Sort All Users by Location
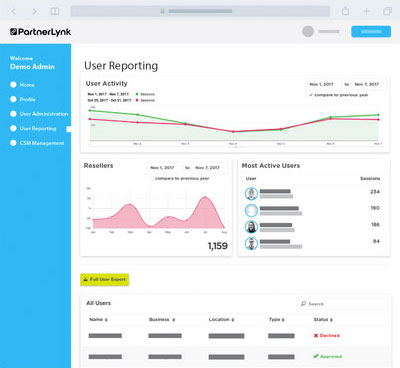The height and width of the screenshot is (368, 400). pyautogui.click(x=221, y=319)
